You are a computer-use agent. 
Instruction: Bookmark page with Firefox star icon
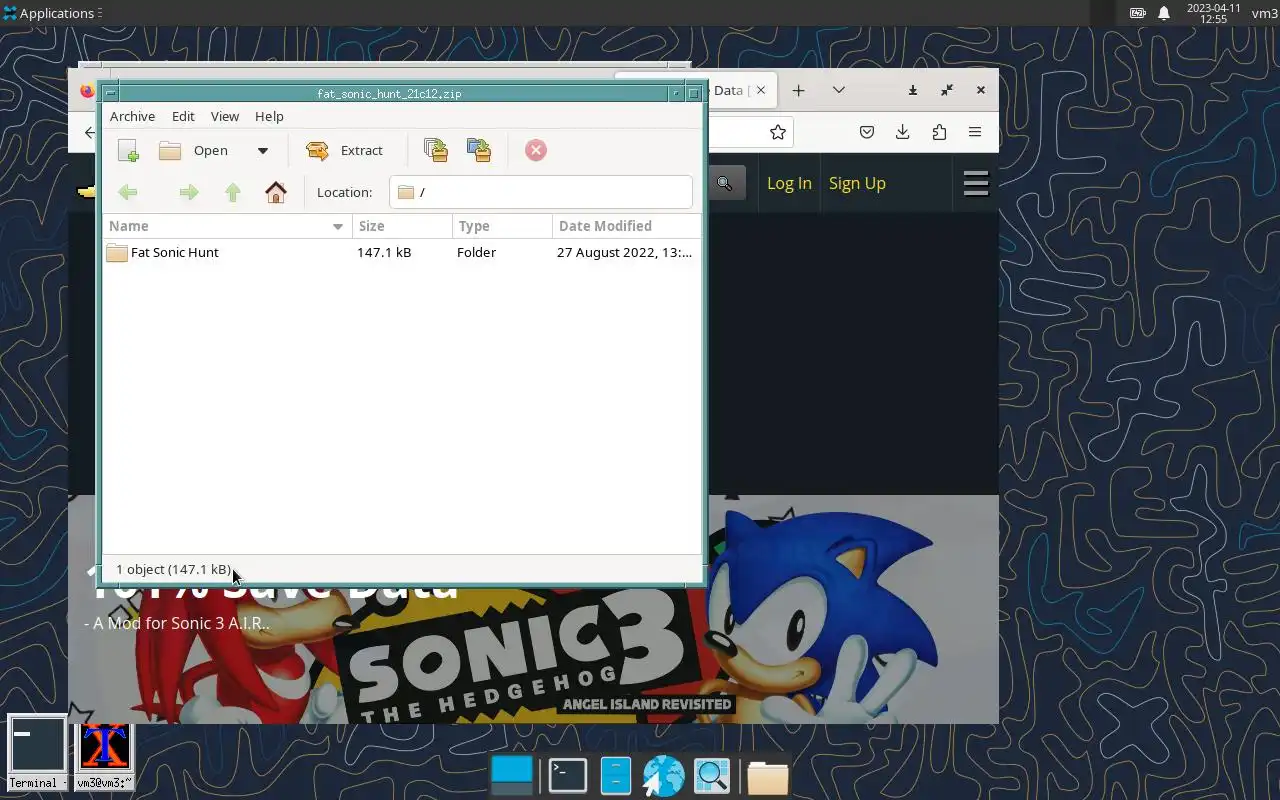point(778,132)
